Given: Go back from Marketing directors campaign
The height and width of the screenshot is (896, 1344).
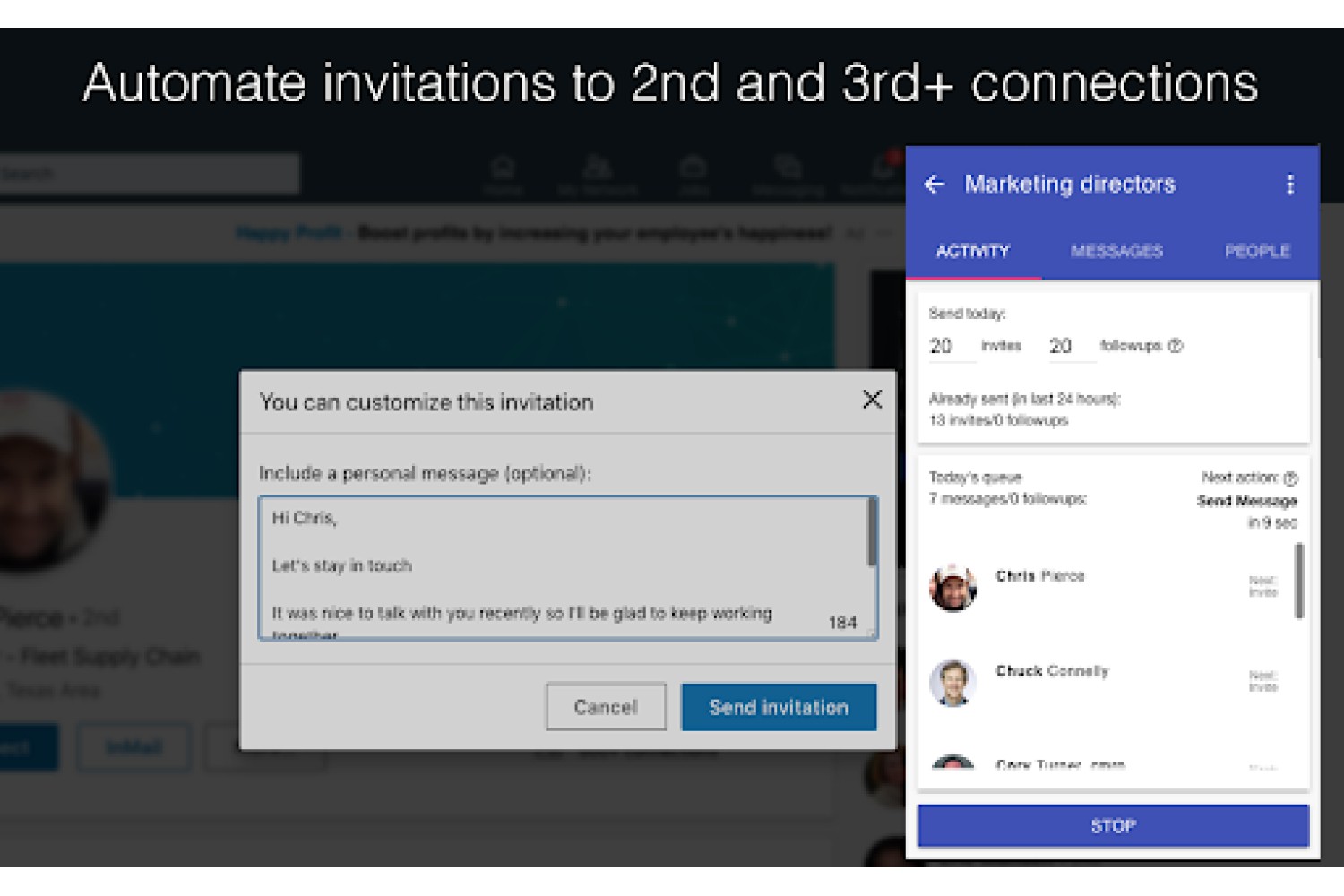Looking at the screenshot, I should click(935, 185).
